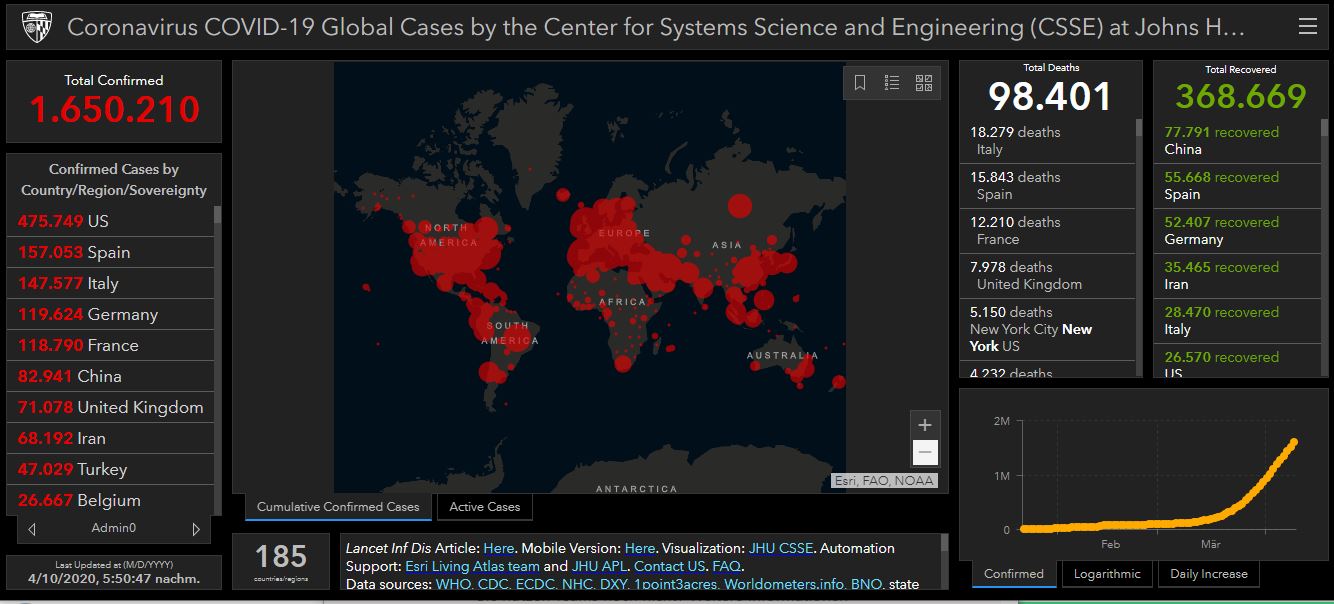The width and height of the screenshot is (1334, 604).
Task: Show the map legend list icon
Action: (x=892, y=83)
